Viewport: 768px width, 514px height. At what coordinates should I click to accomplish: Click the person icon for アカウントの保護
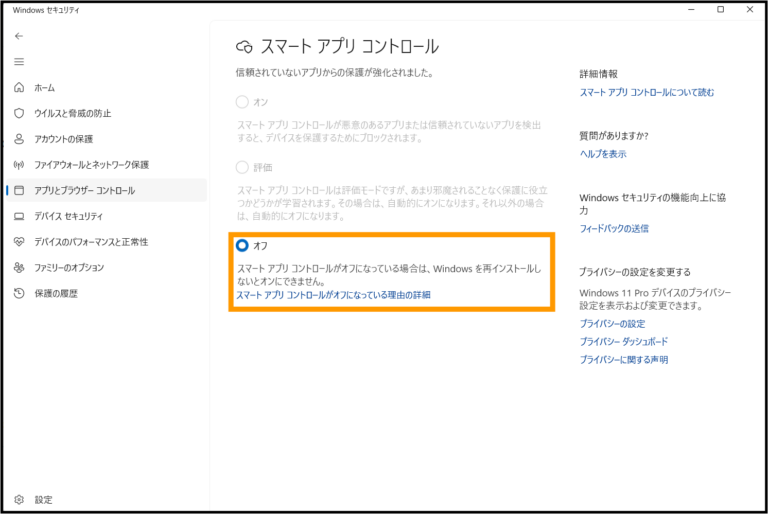[x=19, y=139]
